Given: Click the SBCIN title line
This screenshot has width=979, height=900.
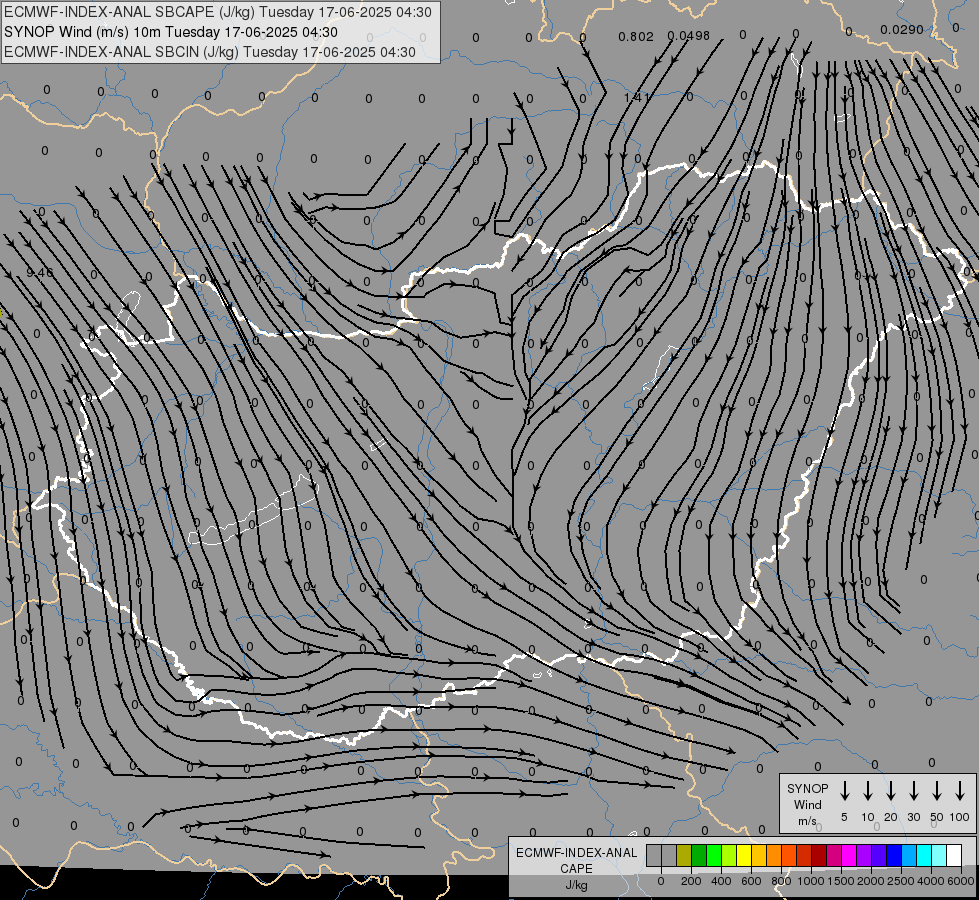Looking at the screenshot, I should (210, 52).
